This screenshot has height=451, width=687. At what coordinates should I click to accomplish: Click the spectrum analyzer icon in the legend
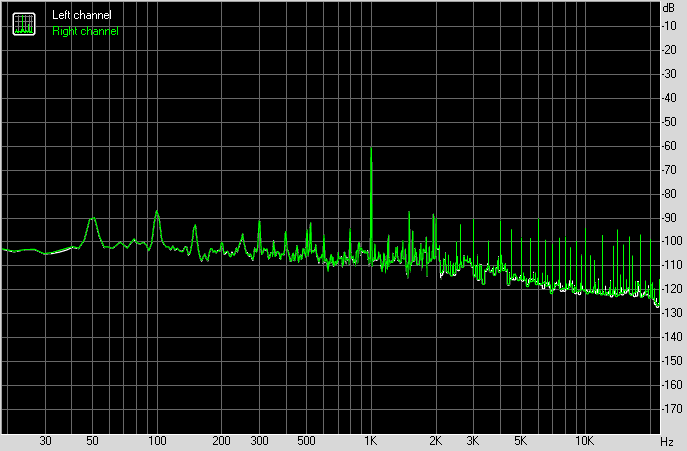(x=24, y=24)
